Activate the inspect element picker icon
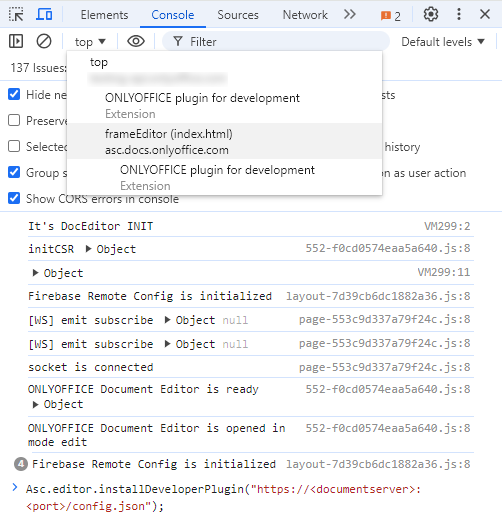 (x=16, y=14)
